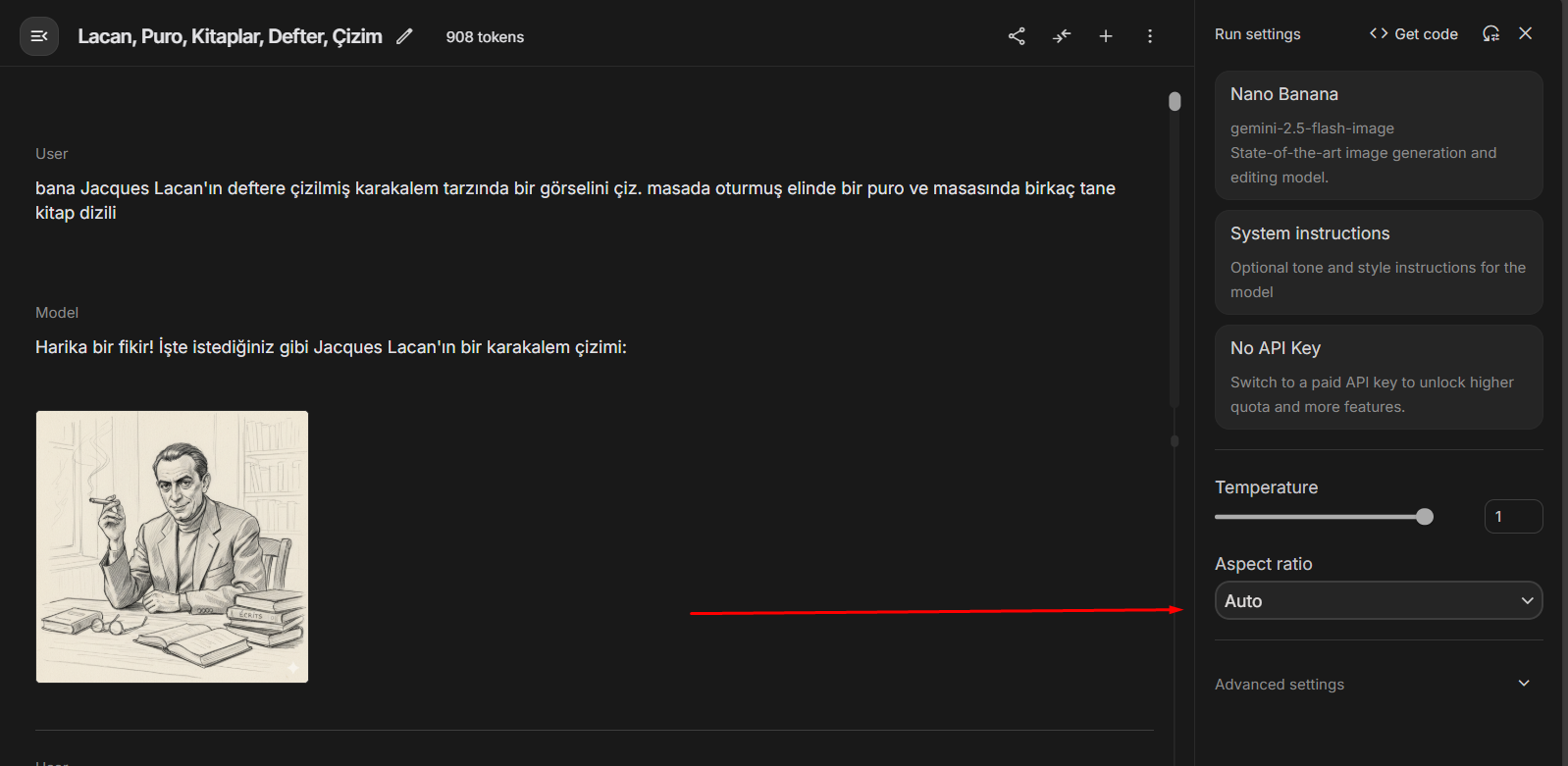
Task: Click the Get code button
Action: pyautogui.click(x=1414, y=33)
